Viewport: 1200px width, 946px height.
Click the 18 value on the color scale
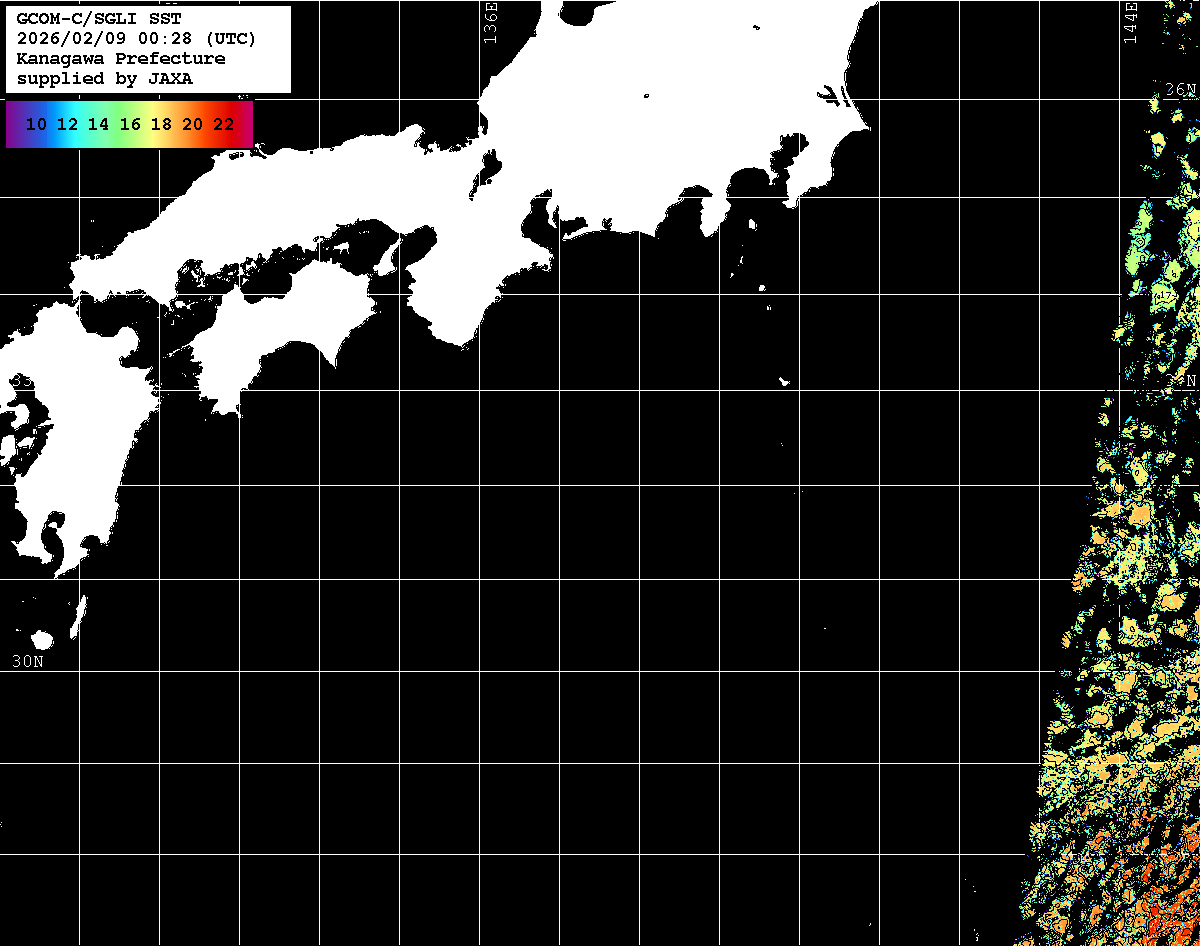(161, 125)
